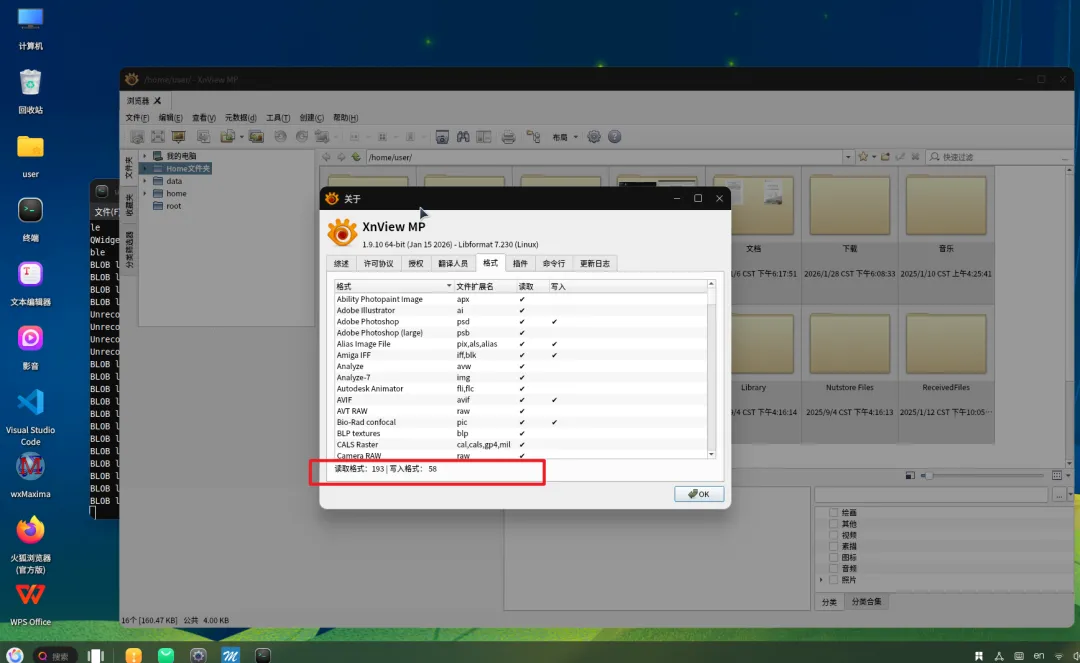Switch to the 综述 tab in About dialog

tap(341, 264)
